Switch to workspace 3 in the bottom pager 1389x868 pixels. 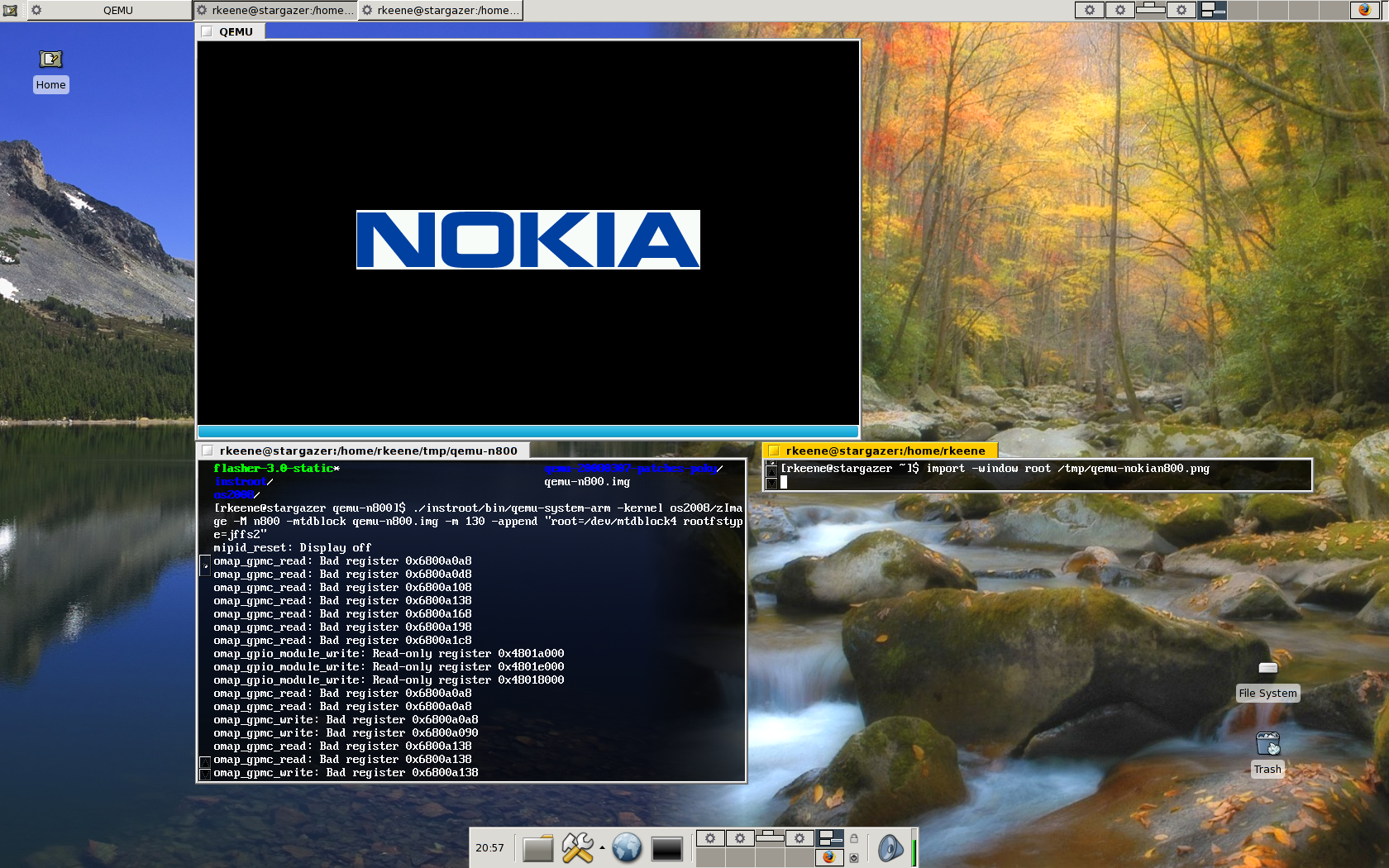pyautogui.click(x=770, y=838)
